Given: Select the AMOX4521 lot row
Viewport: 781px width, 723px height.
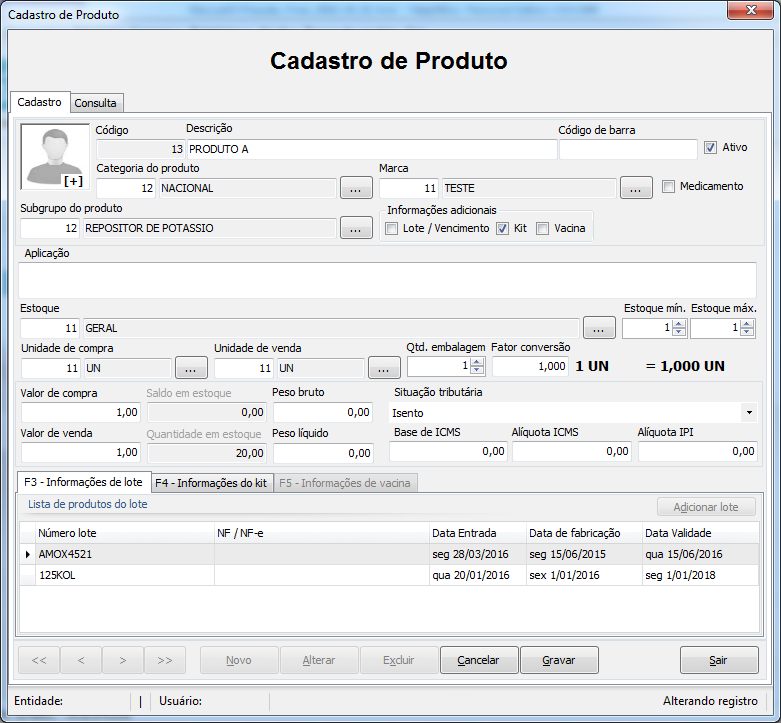Looking at the screenshot, I should click(x=390, y=554).
